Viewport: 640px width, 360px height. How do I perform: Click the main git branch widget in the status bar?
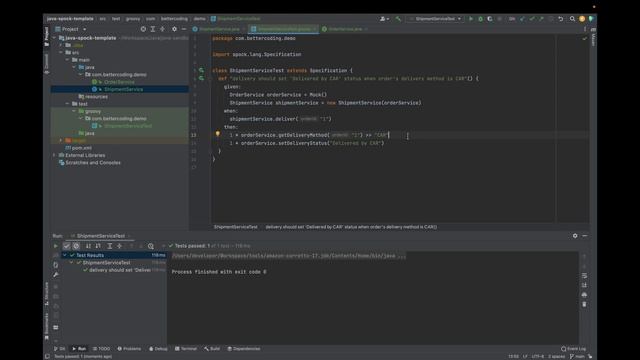(578, 356)
